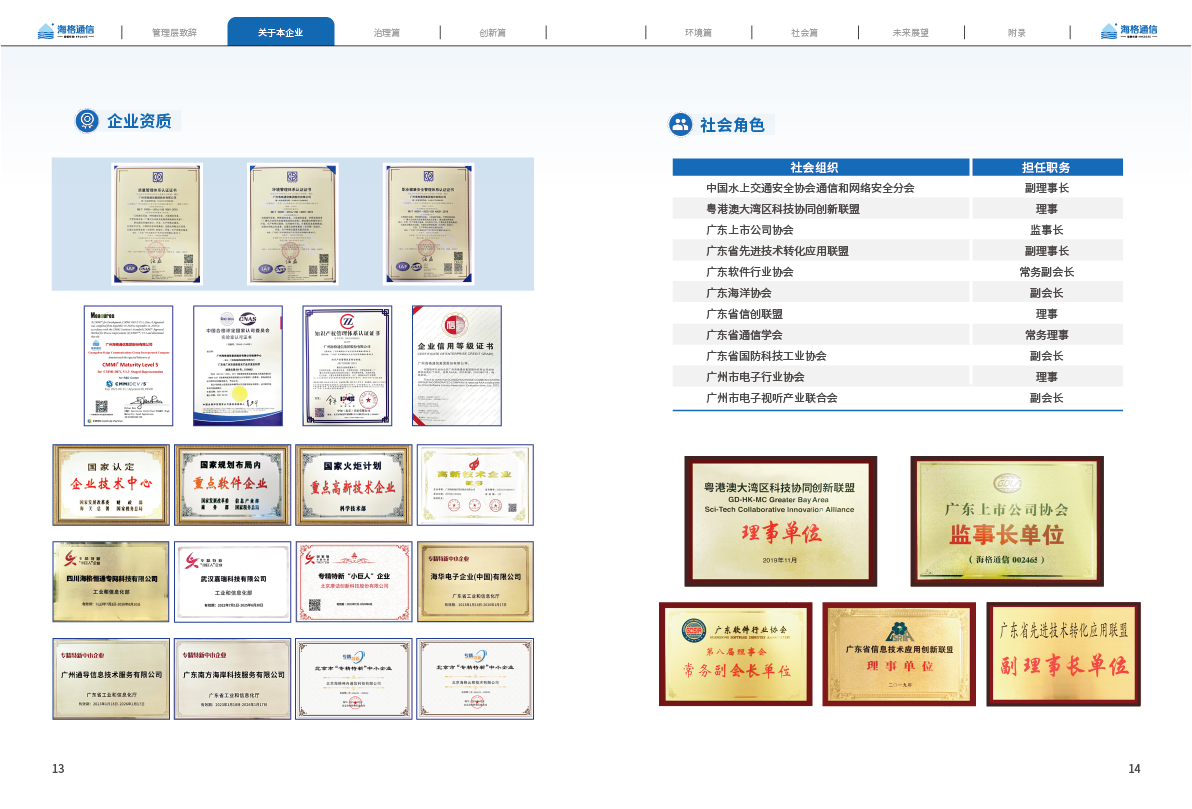Click the company logo at top right
Screen dimensions: 1192x809
pyautogui.click(x=1128, y=31)
